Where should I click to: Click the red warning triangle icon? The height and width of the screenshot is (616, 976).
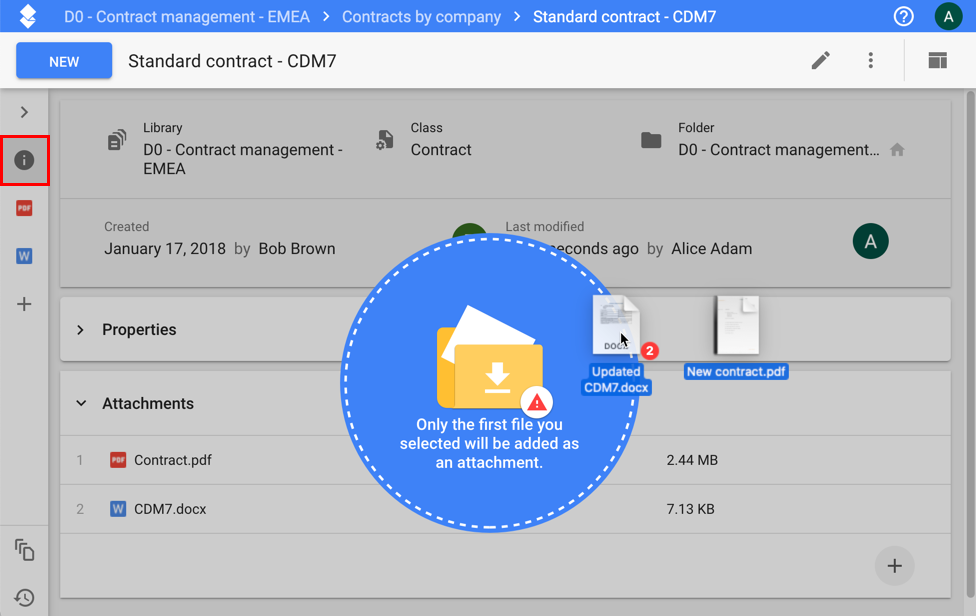pyautogui.click(x=537, y=403)
